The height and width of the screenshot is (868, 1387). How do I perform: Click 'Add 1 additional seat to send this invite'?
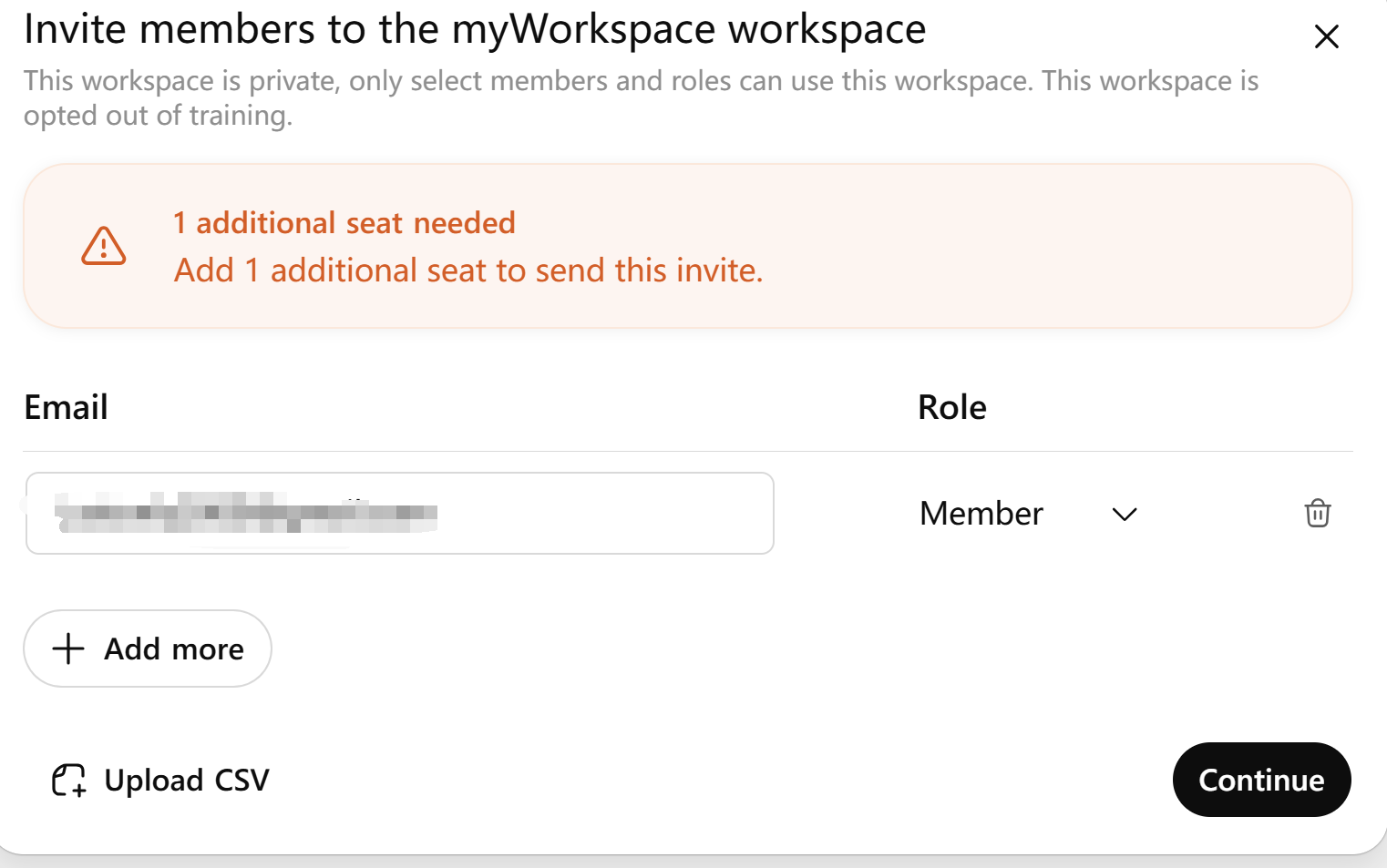(x=468, y=271)
